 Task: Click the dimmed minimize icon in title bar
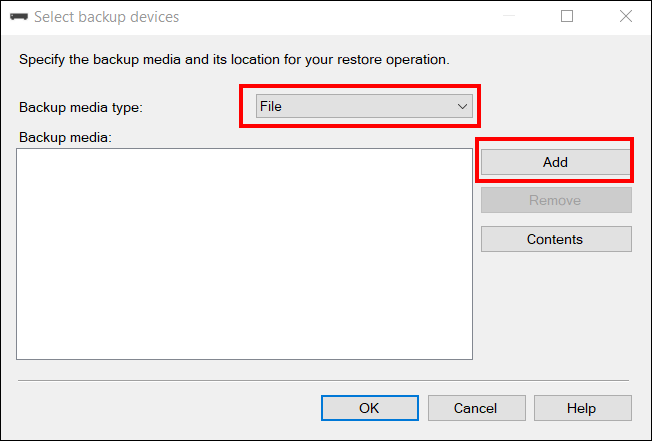[509, 17]
